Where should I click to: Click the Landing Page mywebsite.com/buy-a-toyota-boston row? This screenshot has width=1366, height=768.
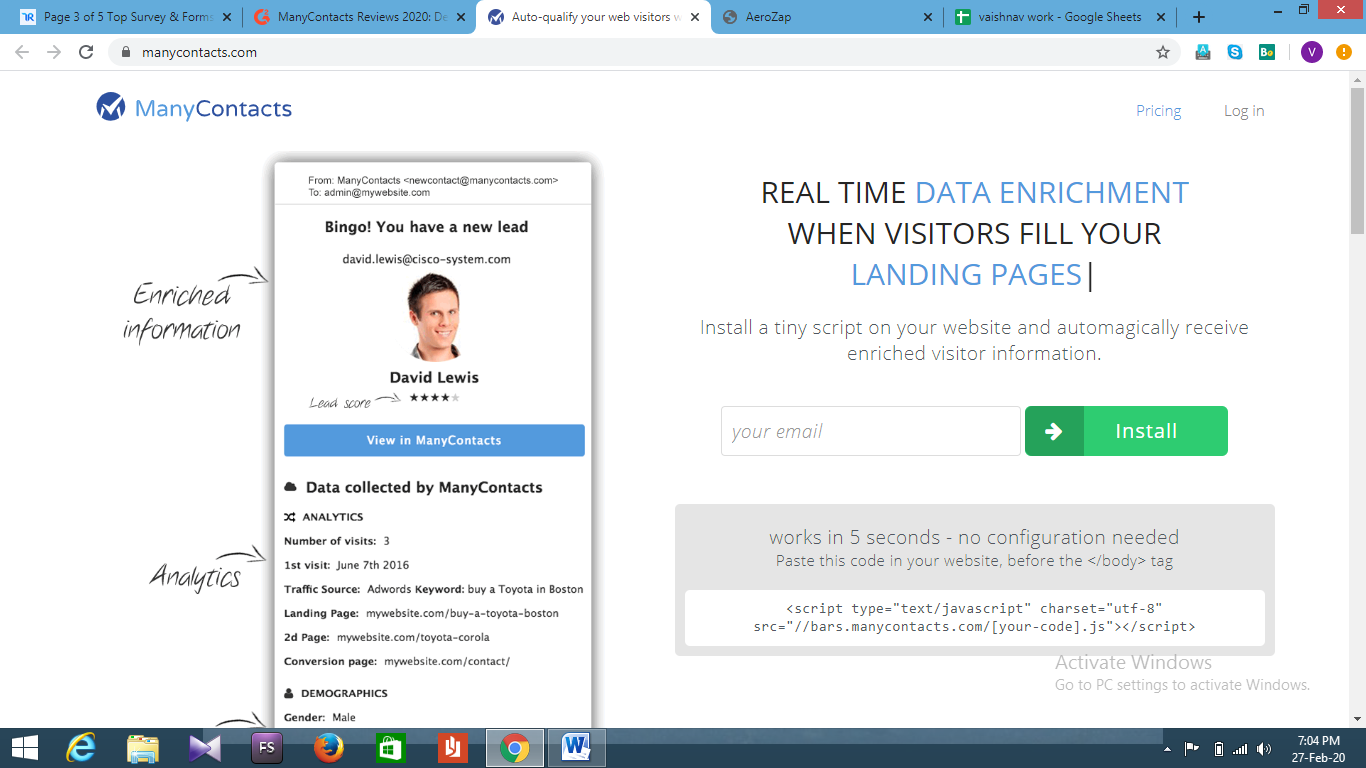tap(421, 613)
